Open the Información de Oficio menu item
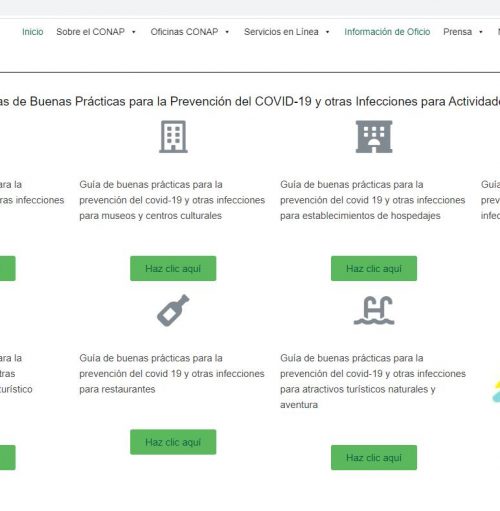Screen dimensions: 500x511 tap(387, 32)
